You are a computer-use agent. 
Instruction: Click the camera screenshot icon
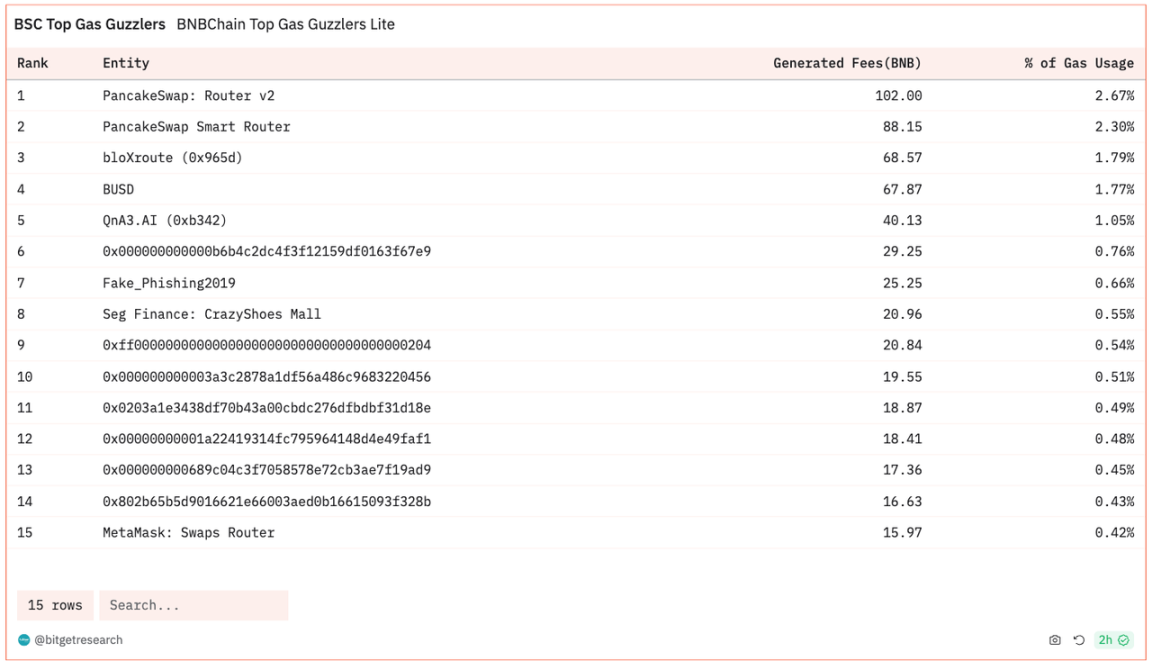1054,640
